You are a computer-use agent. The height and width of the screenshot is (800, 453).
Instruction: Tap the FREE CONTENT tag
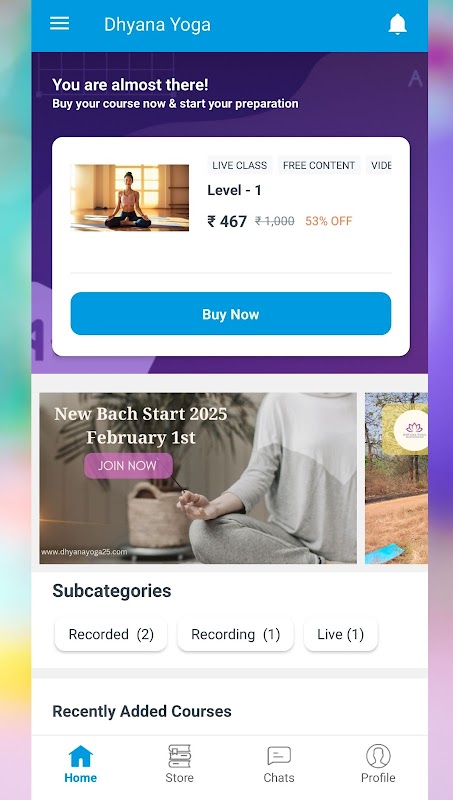(x=319, y=165)
